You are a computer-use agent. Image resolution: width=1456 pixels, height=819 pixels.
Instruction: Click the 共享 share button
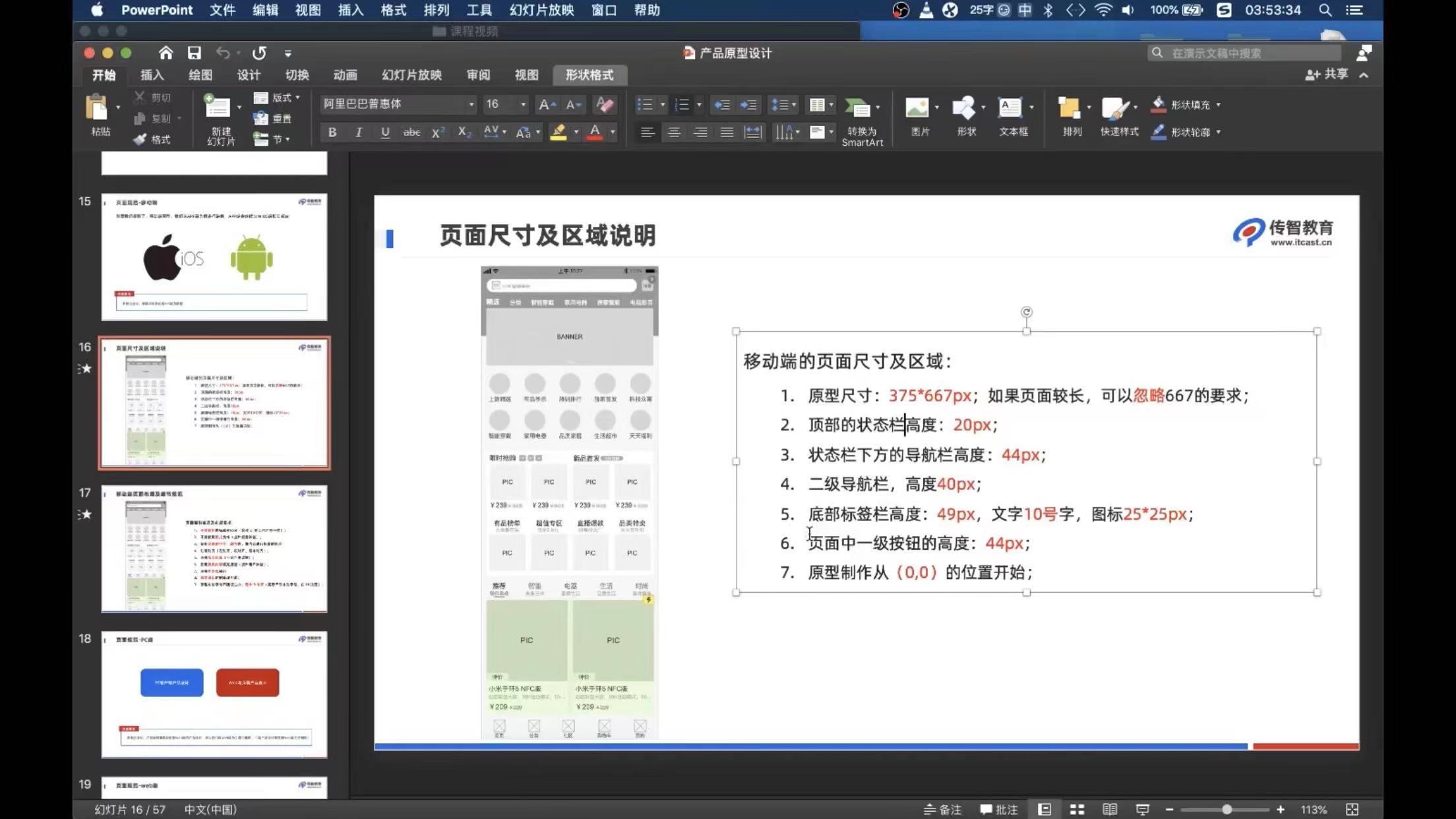click(1327, 75)
